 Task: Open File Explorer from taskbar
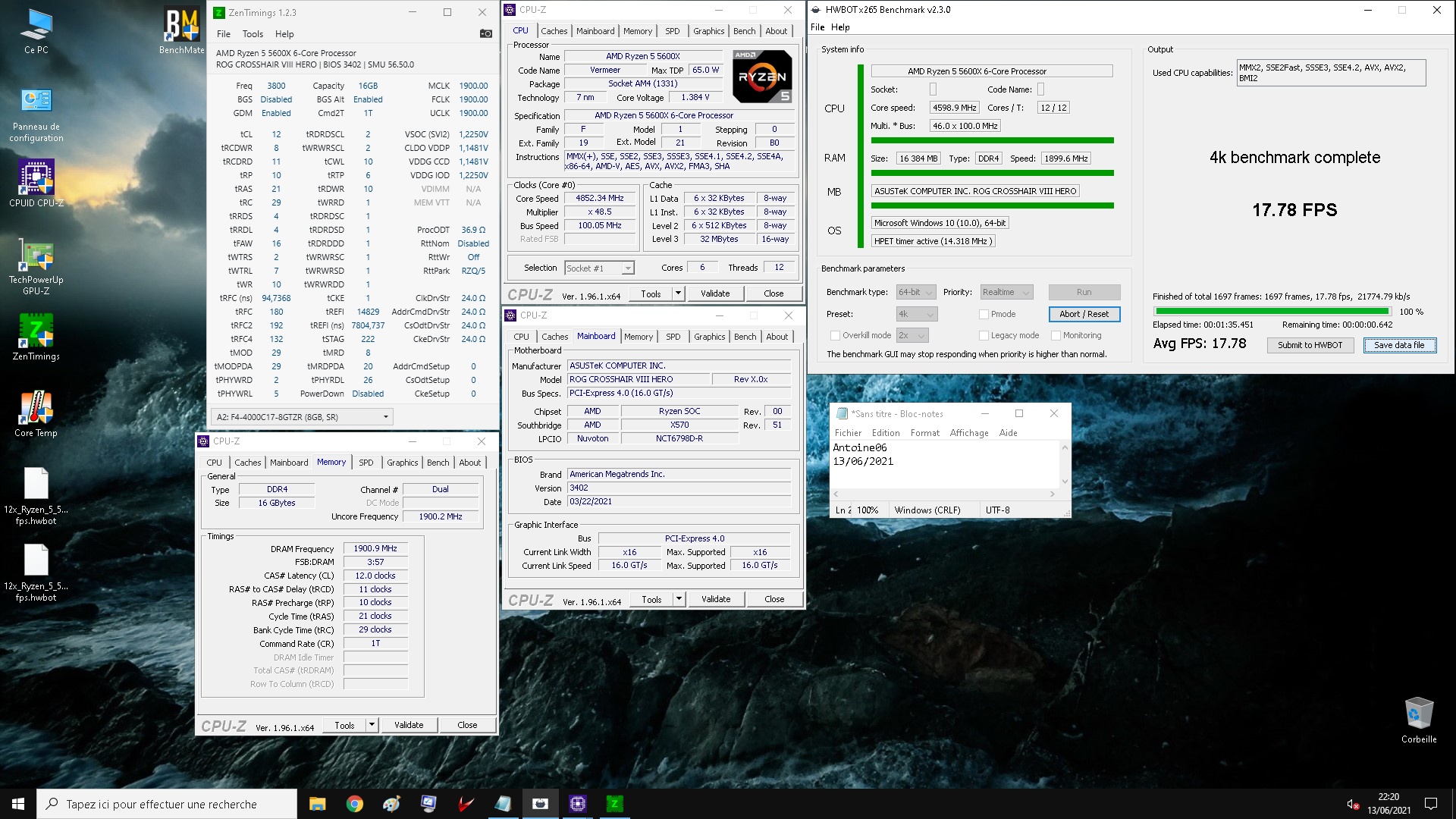pyautogui.click(x=317, y=803)
